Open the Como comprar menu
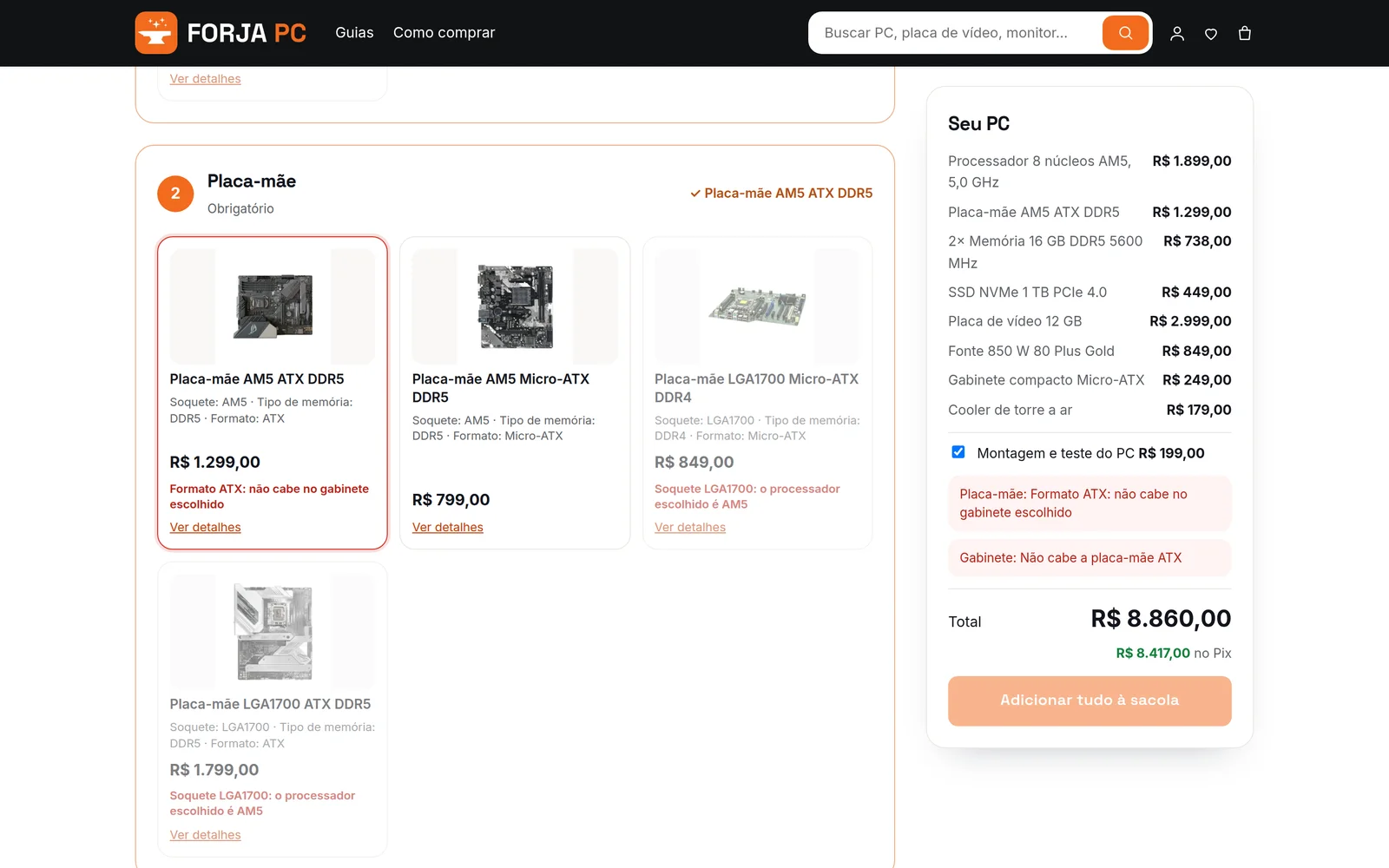The image size is (1389, 868). coord(444,33)
